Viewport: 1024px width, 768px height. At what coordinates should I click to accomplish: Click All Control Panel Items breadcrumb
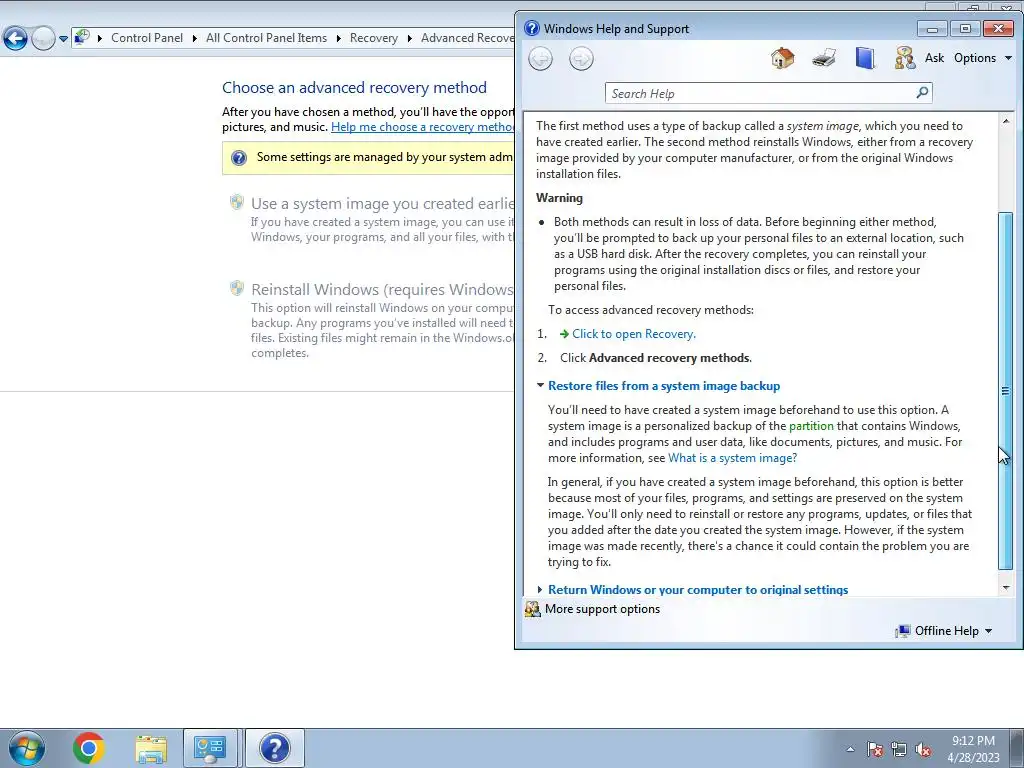pyautogui.click(x=266, y=38)
